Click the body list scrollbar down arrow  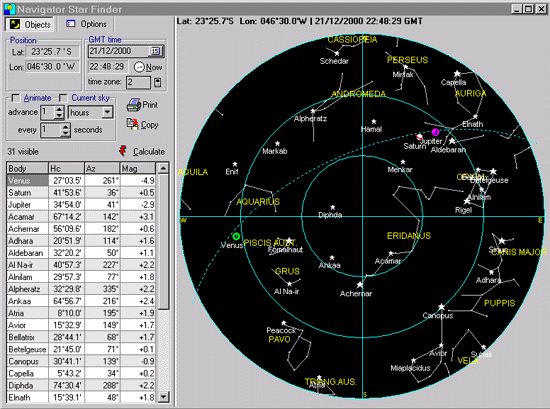(163, 397)
